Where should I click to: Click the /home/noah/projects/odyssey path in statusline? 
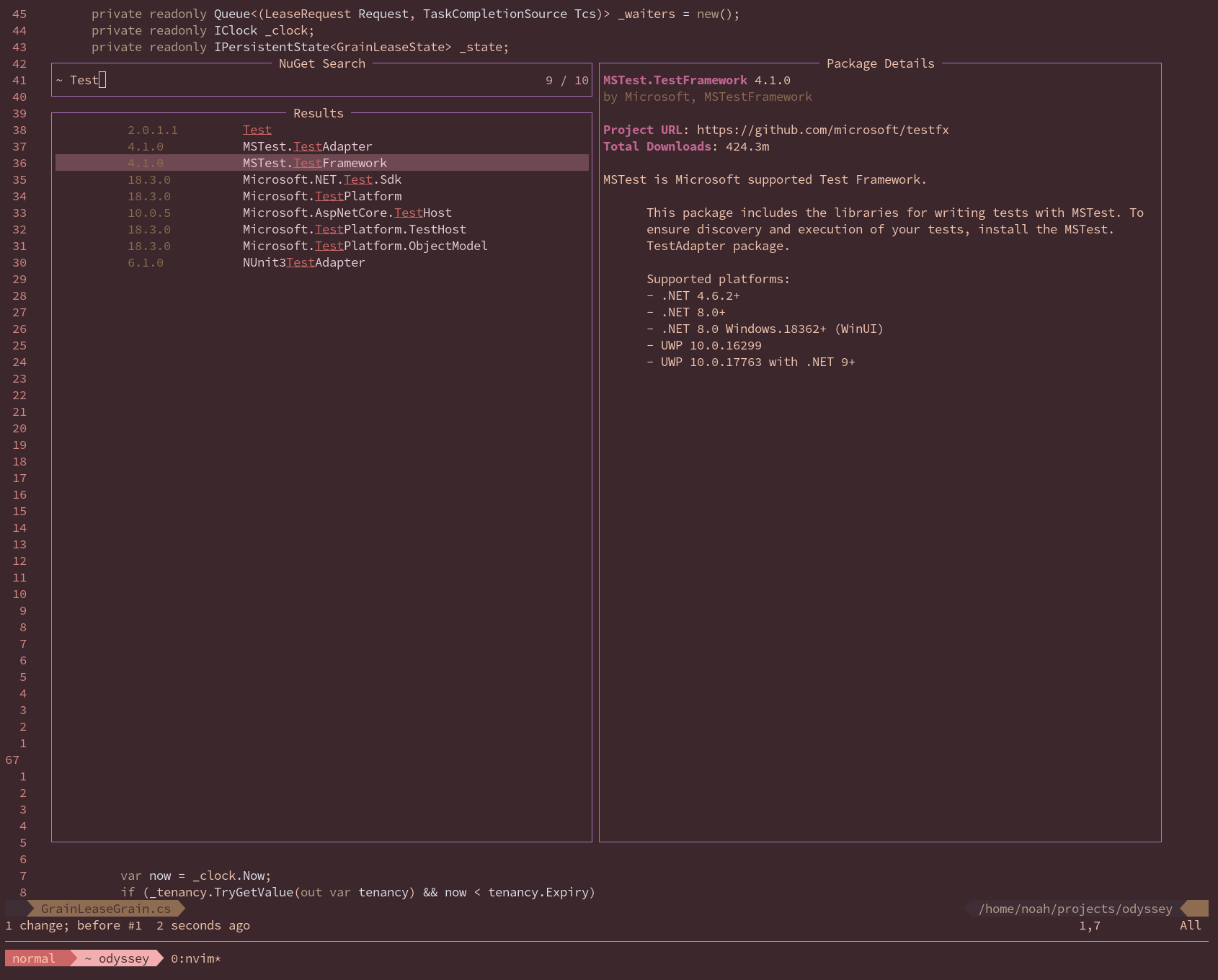1075,909
